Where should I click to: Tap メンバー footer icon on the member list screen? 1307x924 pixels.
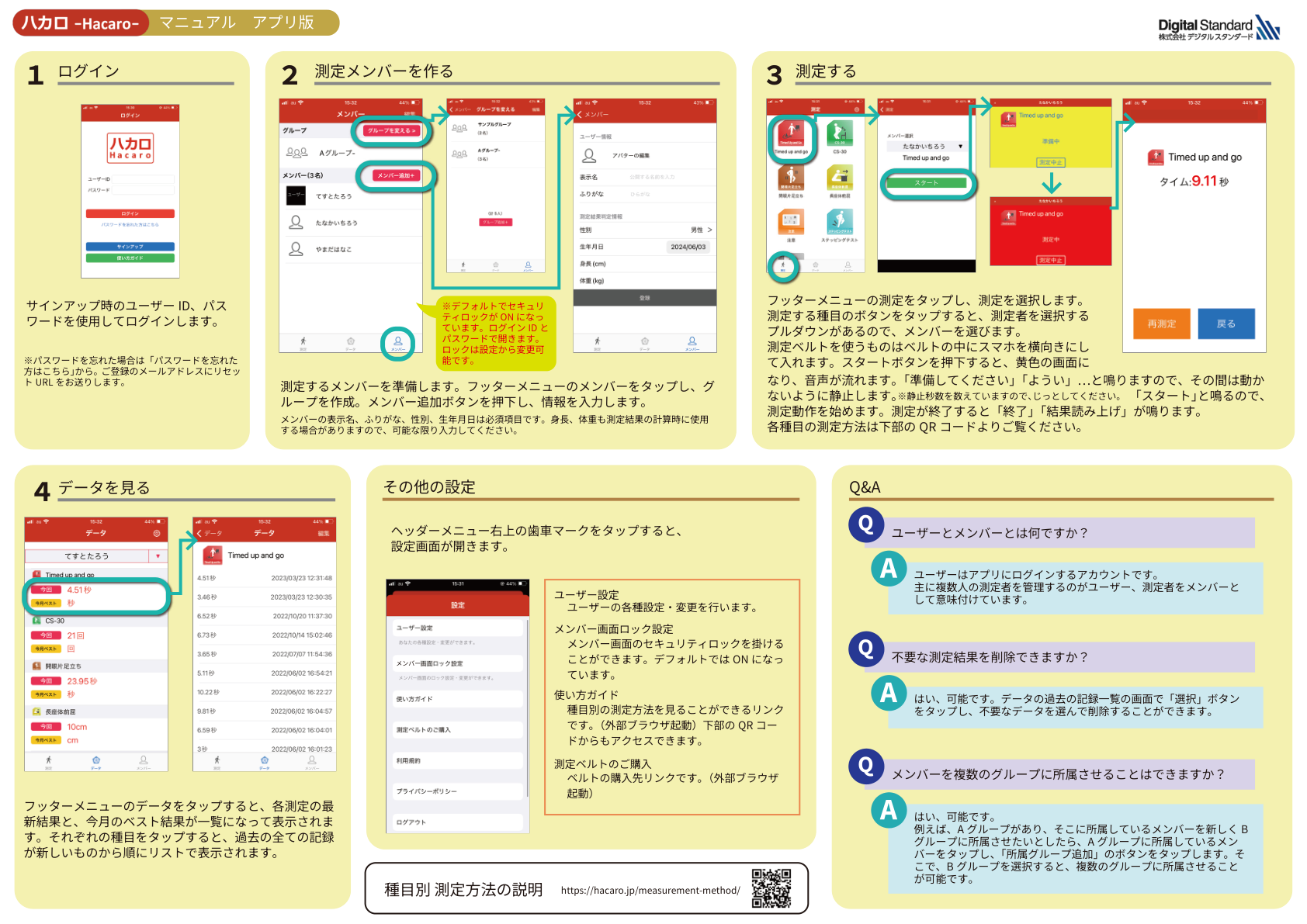(x=398, y=342)
